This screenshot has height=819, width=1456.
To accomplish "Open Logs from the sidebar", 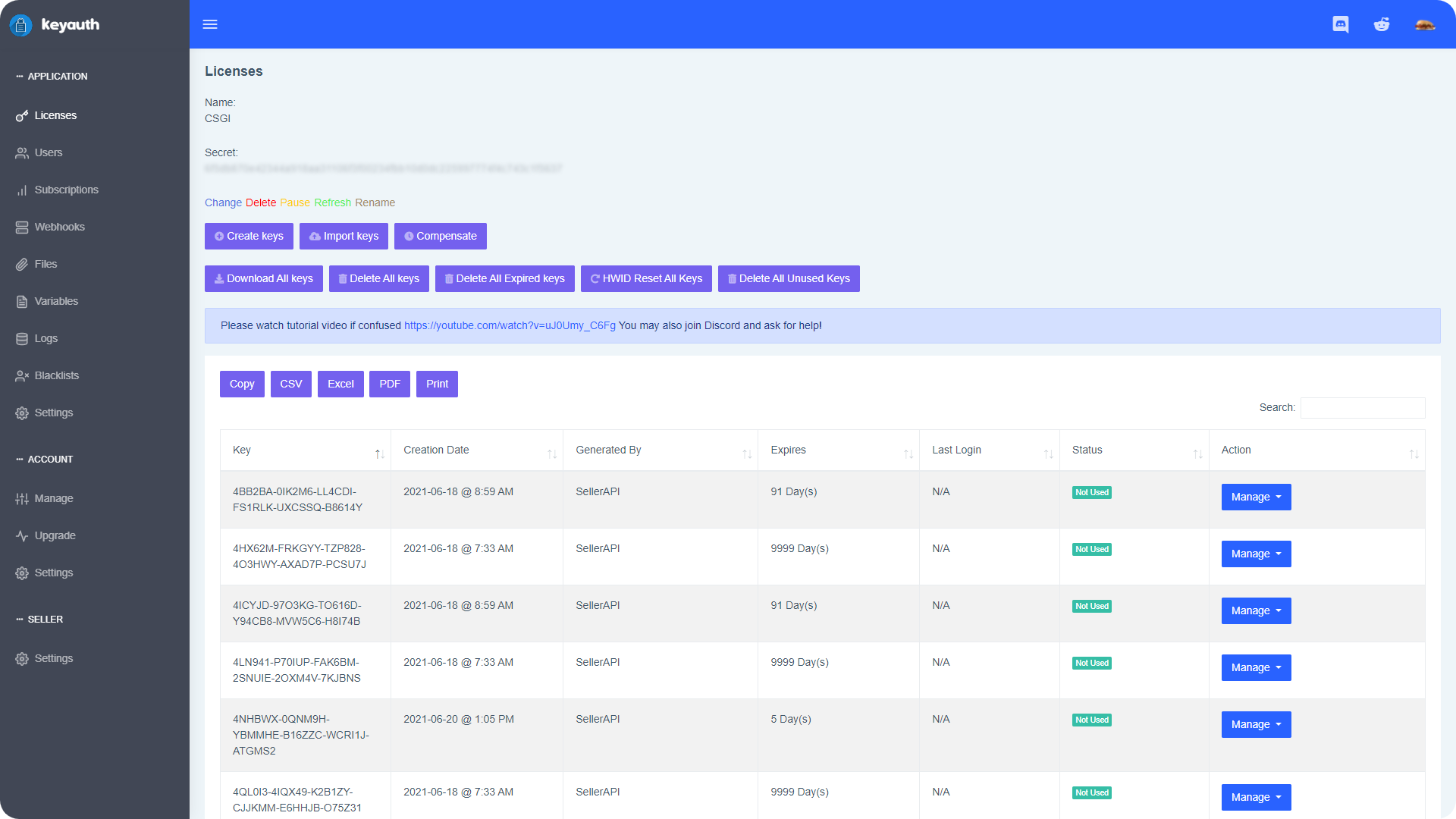I will tap(46, 338).
